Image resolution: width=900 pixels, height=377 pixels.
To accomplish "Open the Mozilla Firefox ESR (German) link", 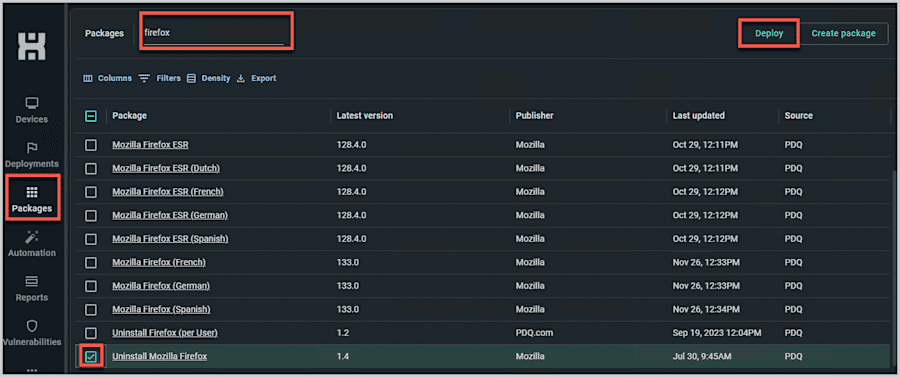I will tap(170, 215).
